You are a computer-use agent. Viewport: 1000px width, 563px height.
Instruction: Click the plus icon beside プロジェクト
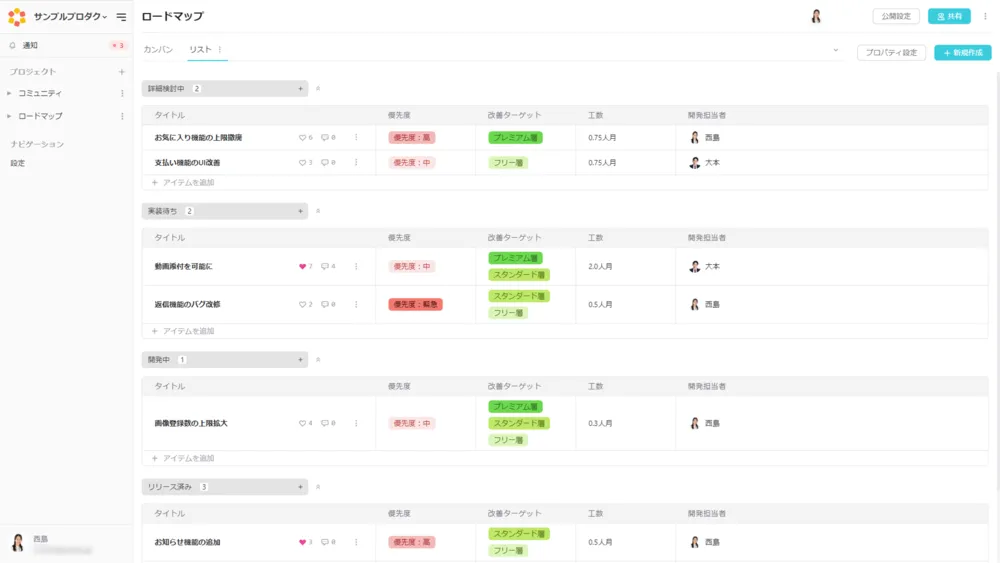click(x=122, y=72)
